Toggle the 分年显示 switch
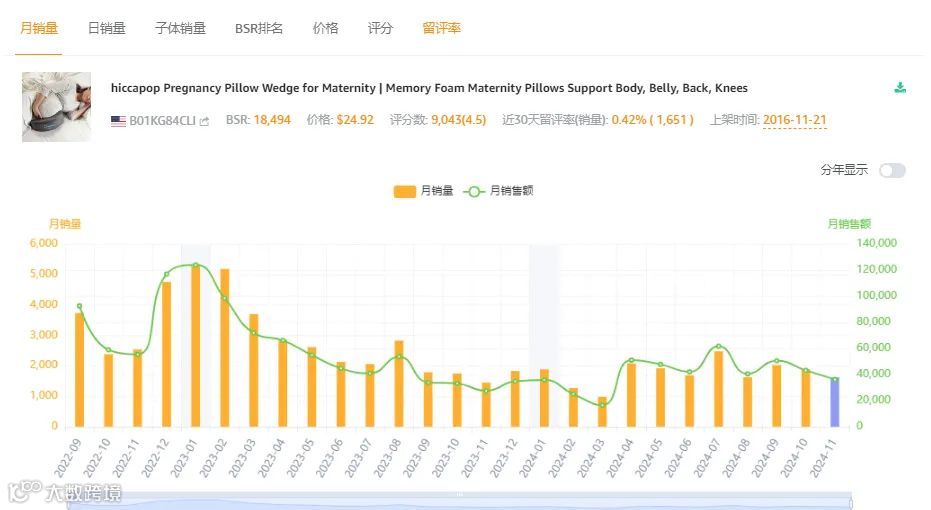This screenshot has width=931, height=510. pyautogui.click(x=892, y=170)
